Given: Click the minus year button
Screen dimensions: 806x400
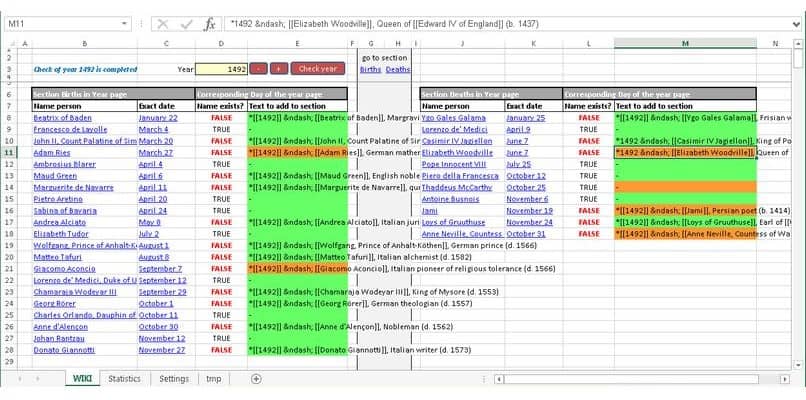Looking at the screenshot, I should 259,69.
